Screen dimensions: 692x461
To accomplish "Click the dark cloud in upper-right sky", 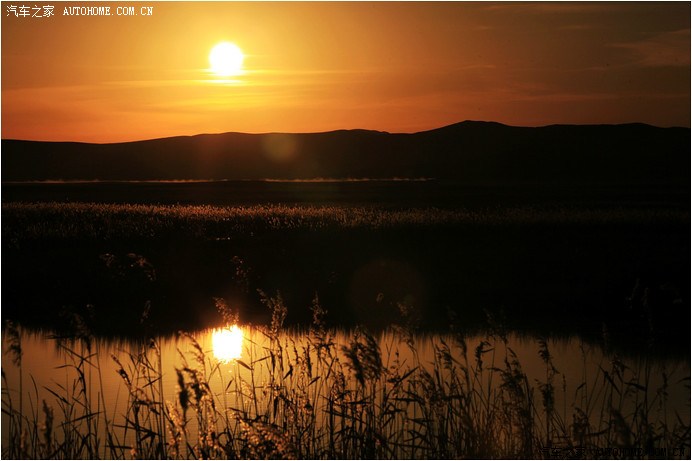I will tap(650, 48).
